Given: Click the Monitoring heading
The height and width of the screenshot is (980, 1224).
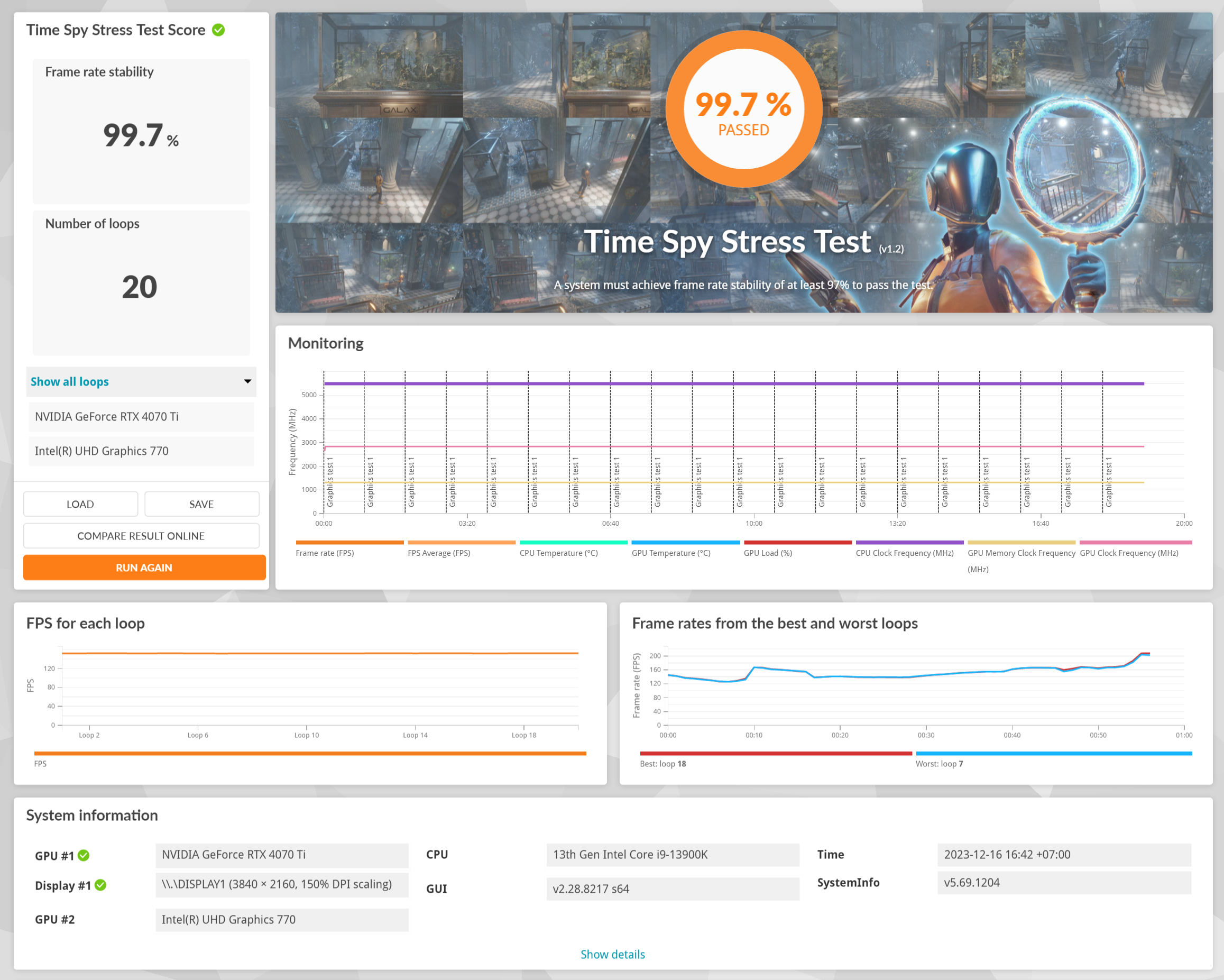Looking at the screenshot, I should [x=325, y=344].
